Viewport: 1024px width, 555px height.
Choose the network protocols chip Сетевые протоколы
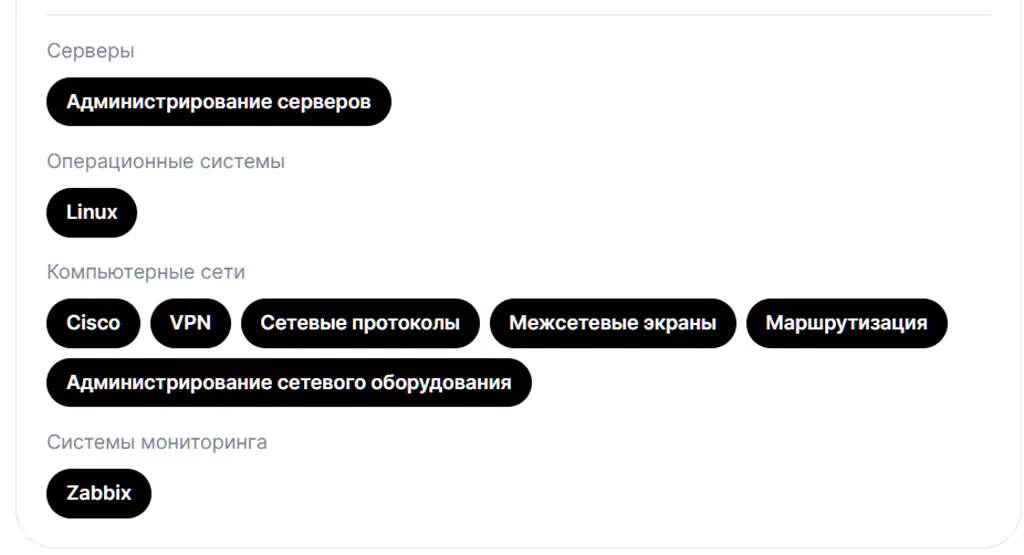pyautogui.click(x=360, y=323)
